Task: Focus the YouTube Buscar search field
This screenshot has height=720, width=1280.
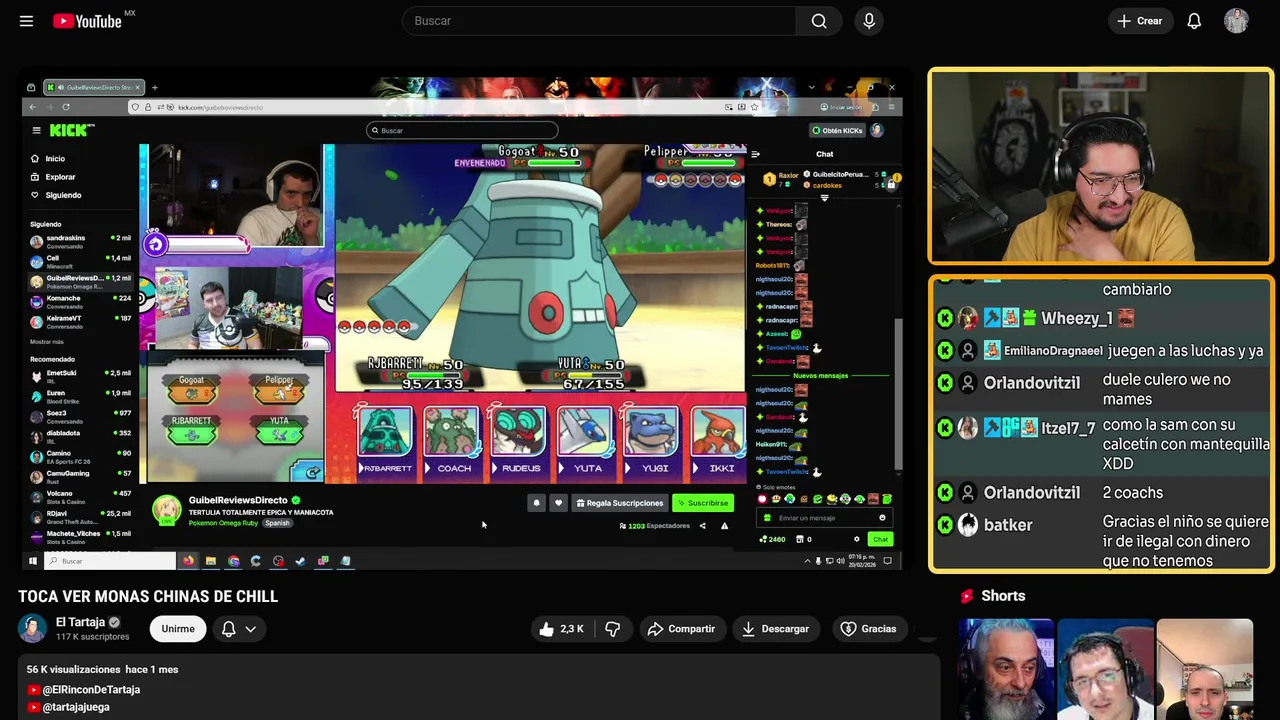Action: [598, 21]
